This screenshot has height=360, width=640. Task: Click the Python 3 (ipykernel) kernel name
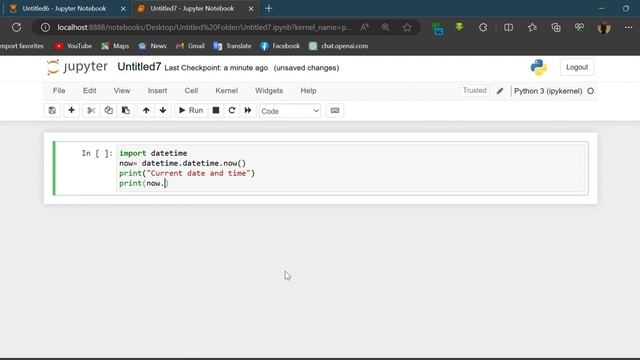coord(548,91)
